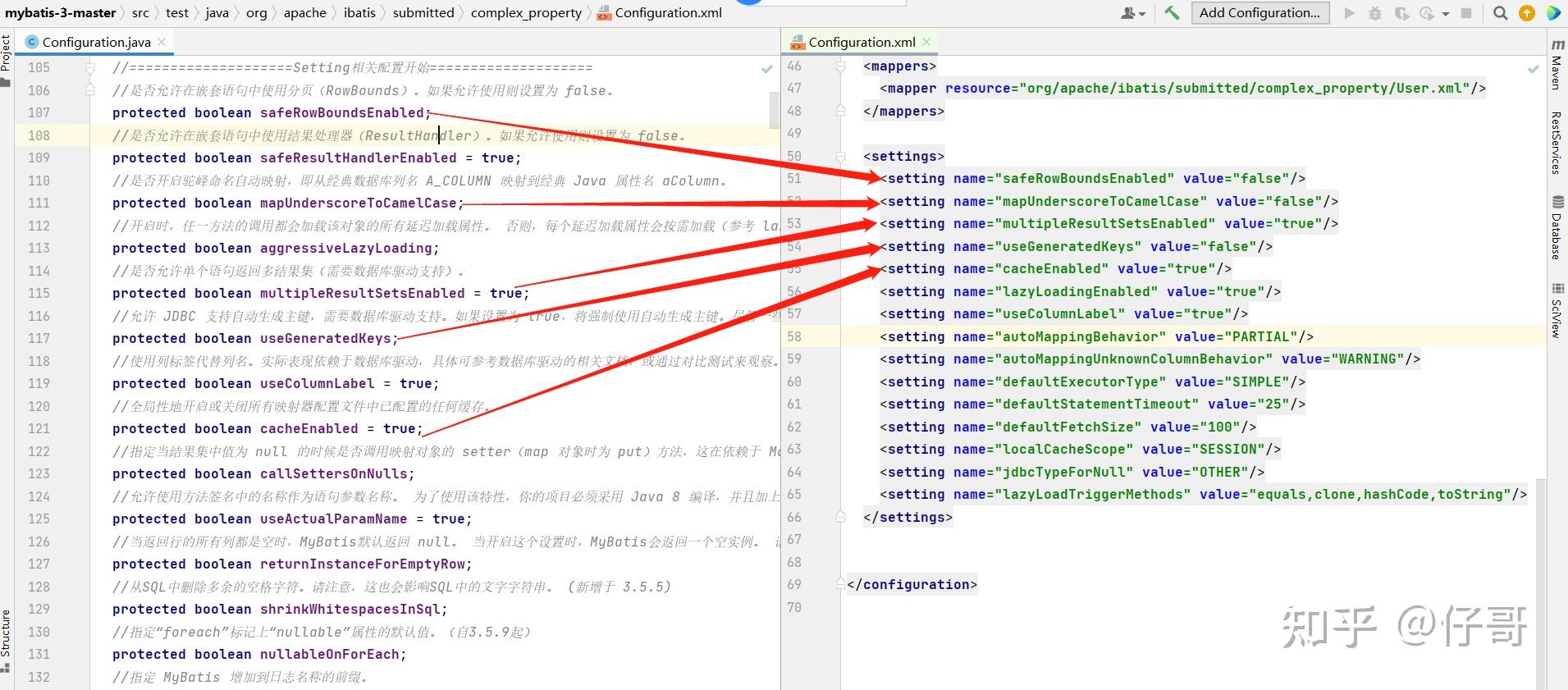Click the Build Project hammer icon
The image size is (1568, 690).
click(x=1172, y=13)
